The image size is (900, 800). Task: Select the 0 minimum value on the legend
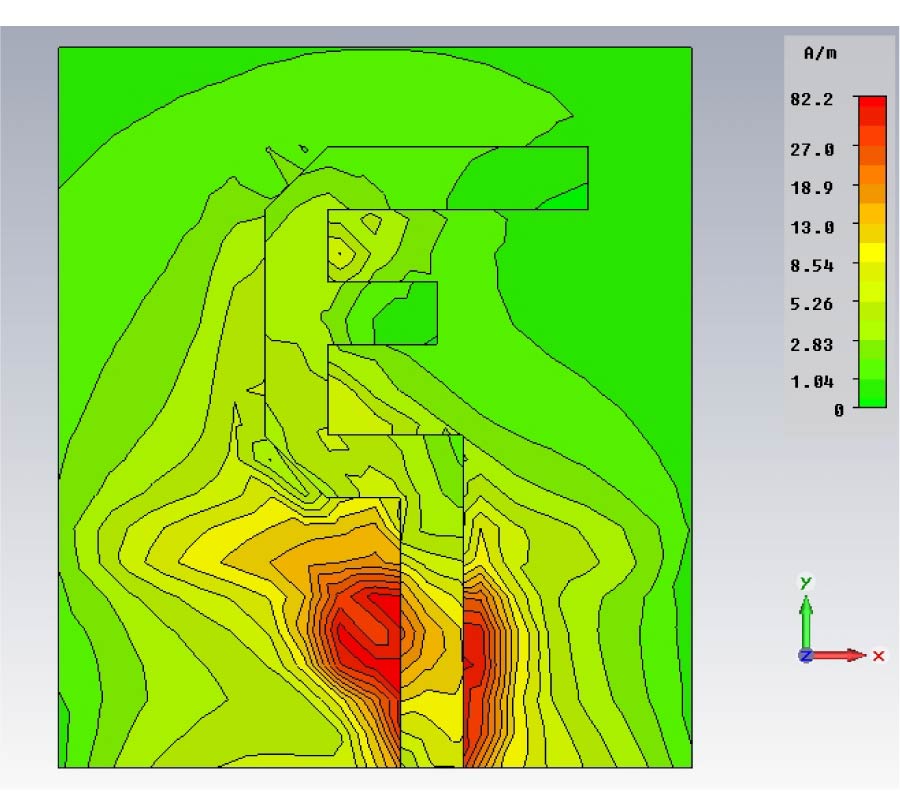[x=839, y=409]
